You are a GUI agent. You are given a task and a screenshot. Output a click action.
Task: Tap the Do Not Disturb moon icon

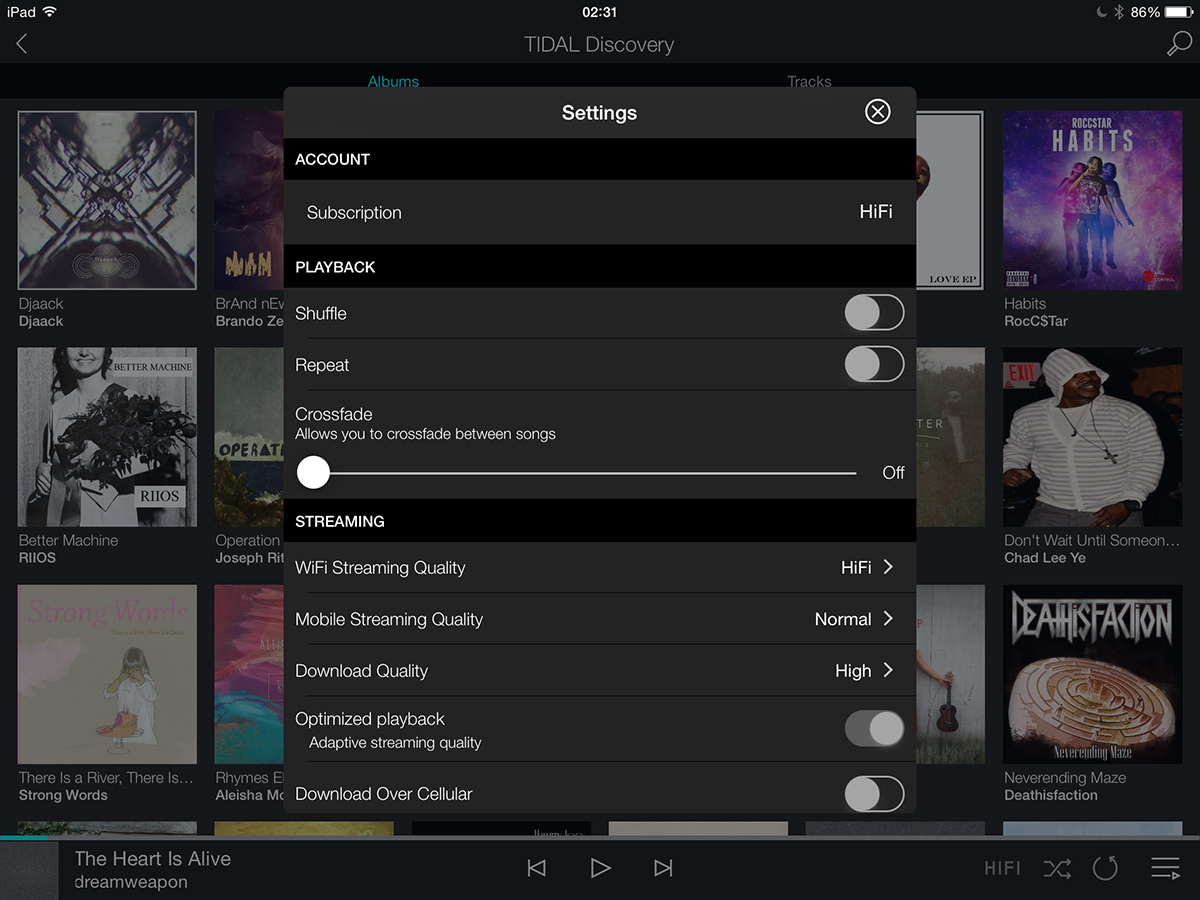pyautogui.click(x=1103, y=12)
